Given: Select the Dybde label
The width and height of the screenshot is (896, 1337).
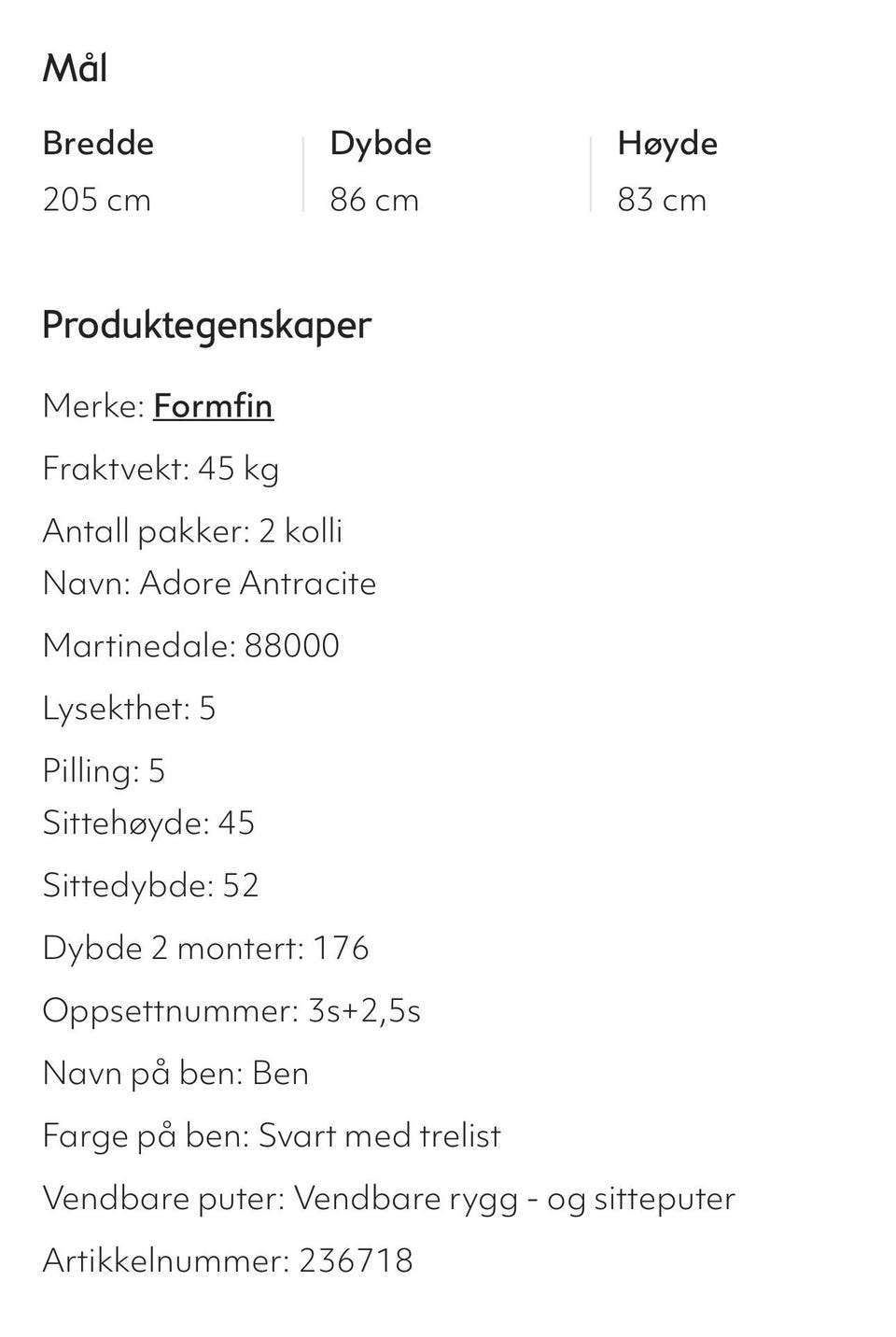Looking at the screenshot, I should click(x=381, y=144).
